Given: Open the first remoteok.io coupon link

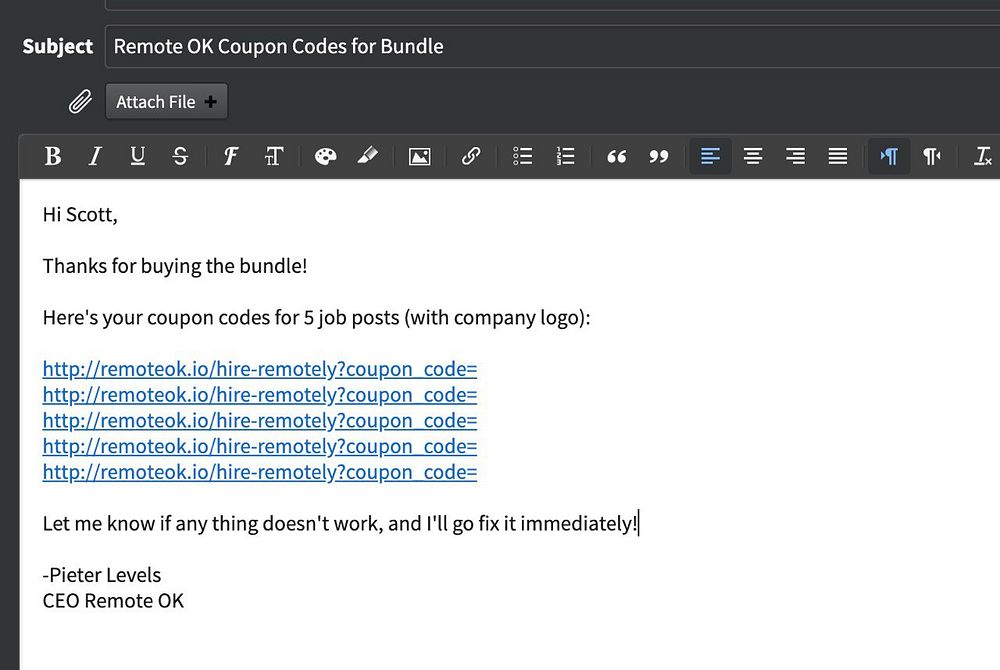Looking at the screenshot, I should 260,369.
